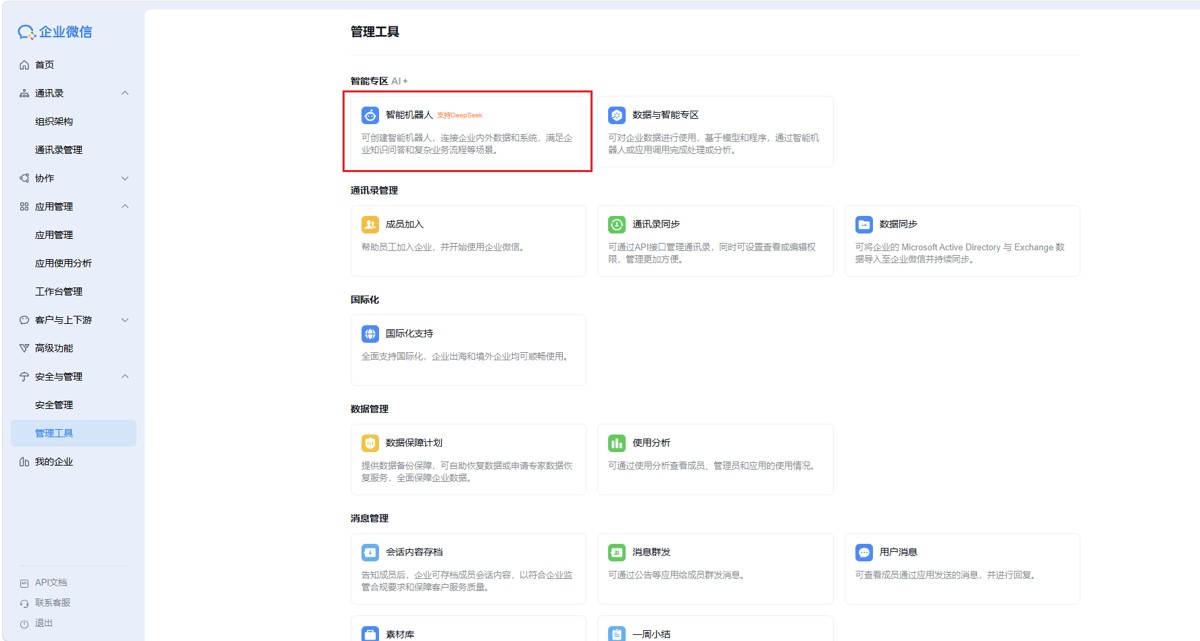This screenshot has width=1200, height=641.
Task: Click the 数据与智能专区 cube icon
Action: pyautogui.click(x=617, y=115)
